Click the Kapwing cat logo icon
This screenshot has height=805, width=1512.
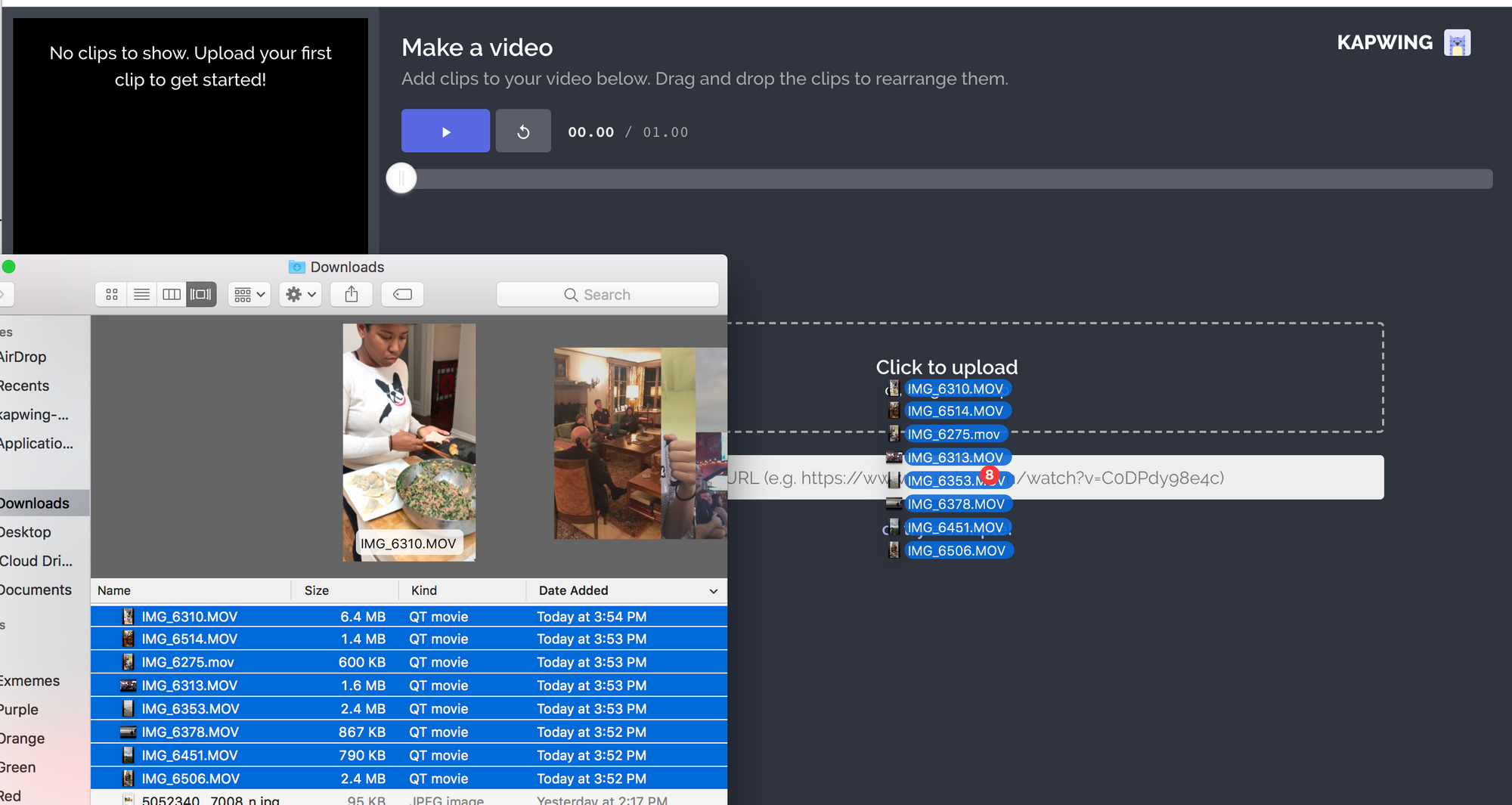[1456, 43]
